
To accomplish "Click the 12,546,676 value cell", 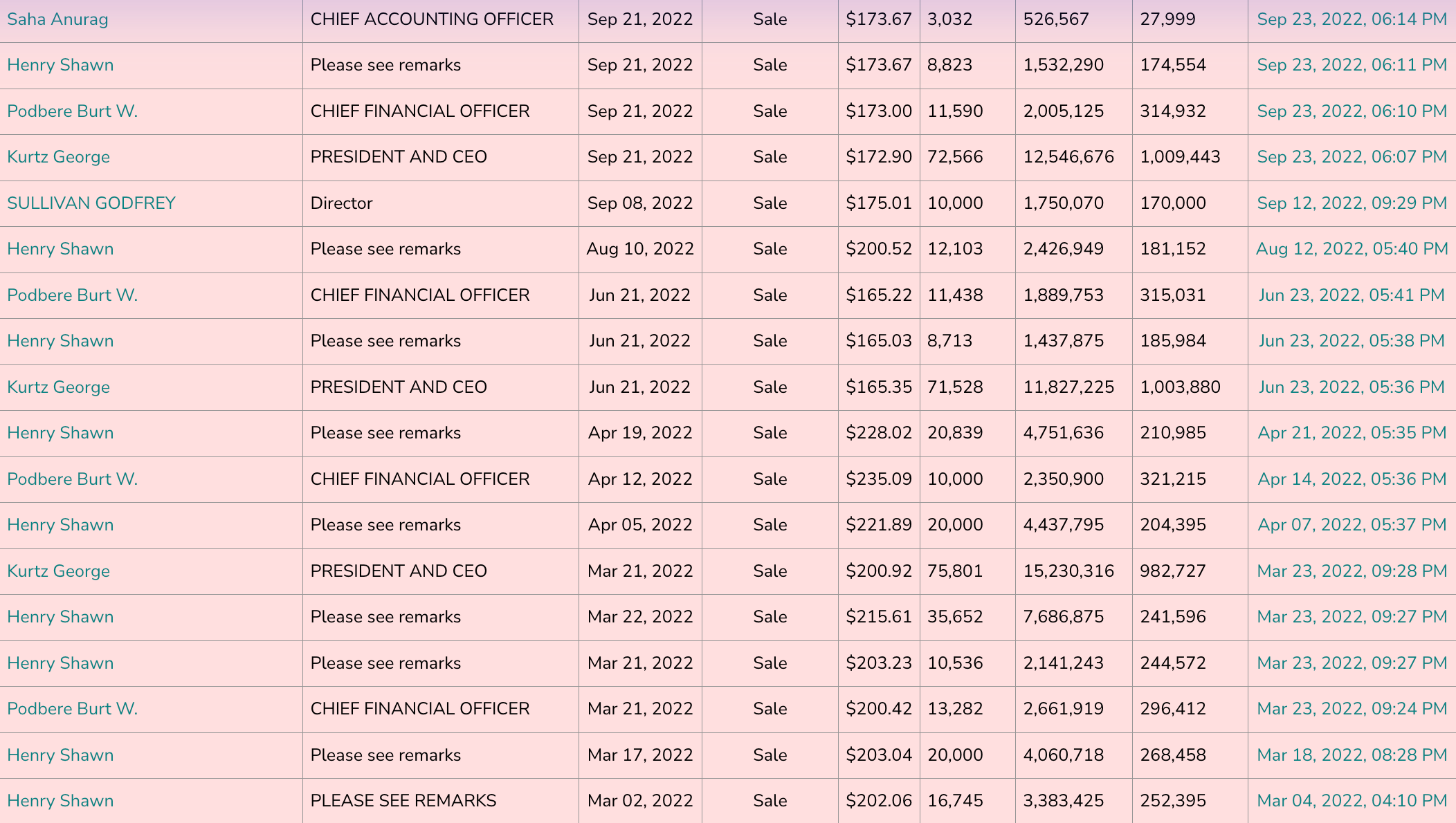I will 1068,157.
